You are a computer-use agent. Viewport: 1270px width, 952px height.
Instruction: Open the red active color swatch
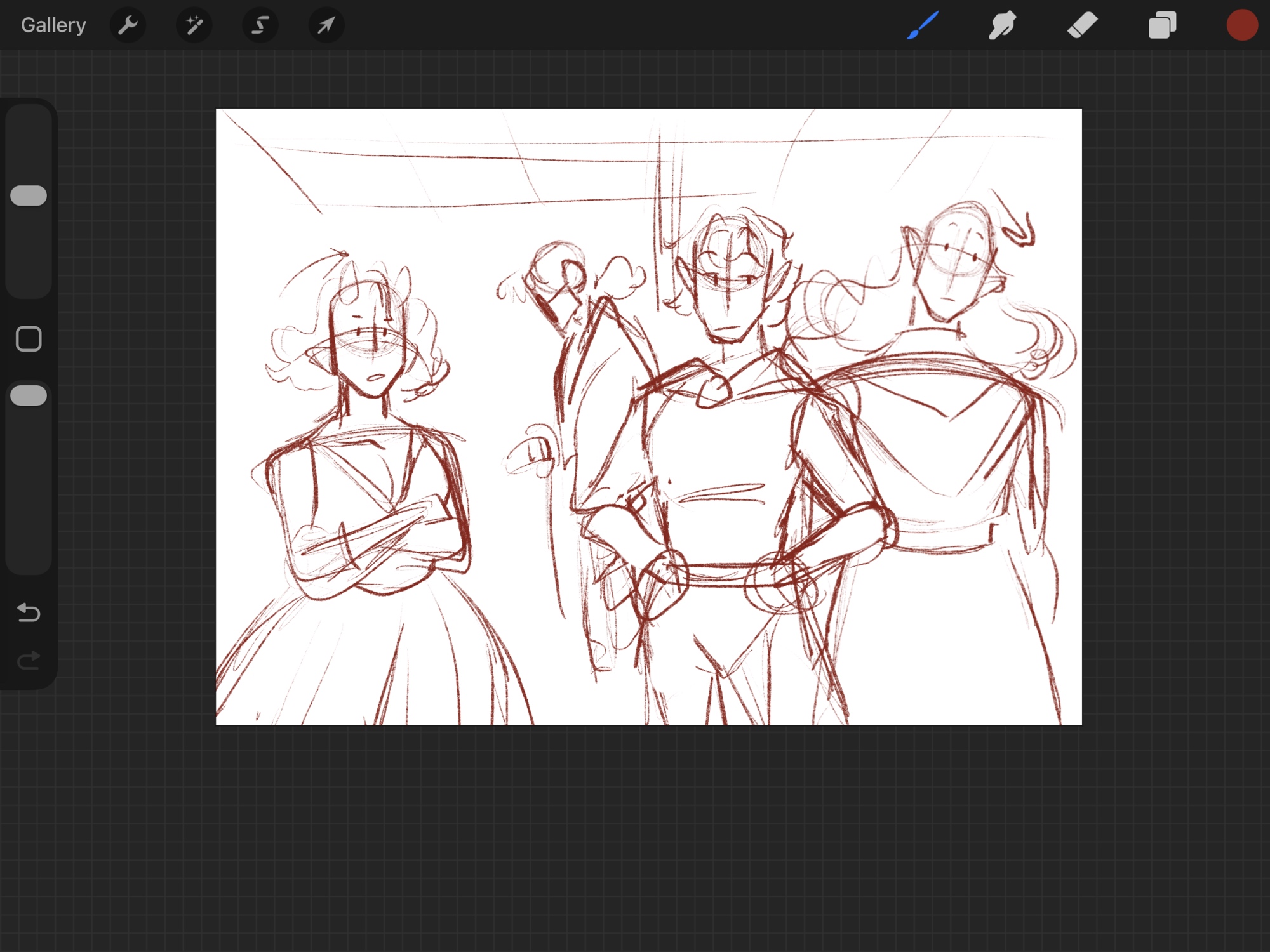coord(1242,25)
